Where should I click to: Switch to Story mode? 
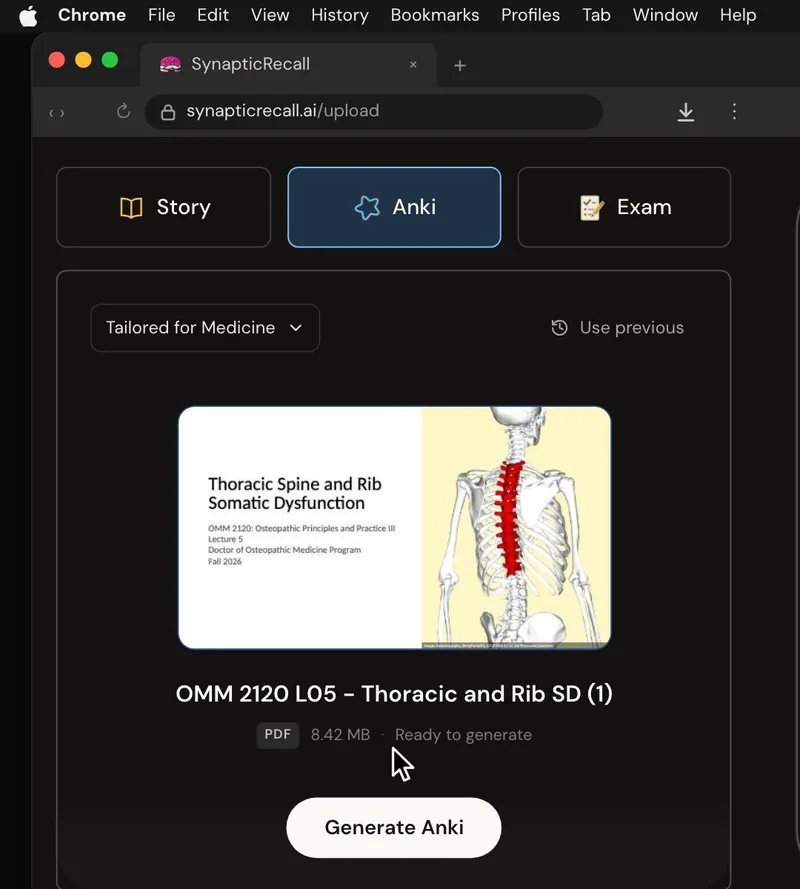coord(164,207)
